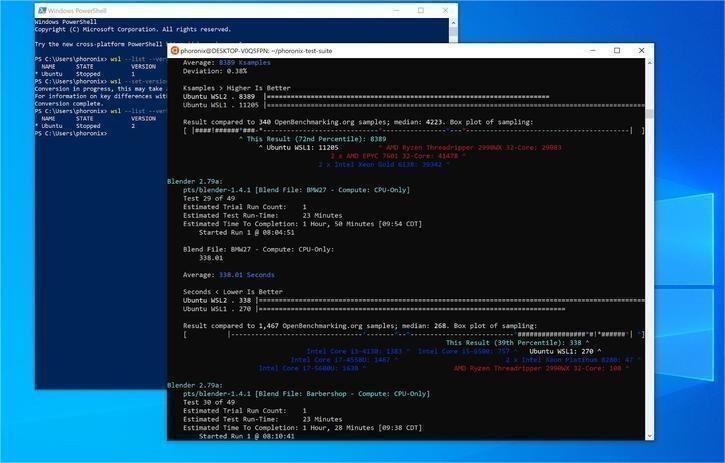Click the Ubuntu icon in the terminal title bar
This screenshot has width=725, height=463.
click(x=175, y=50)
